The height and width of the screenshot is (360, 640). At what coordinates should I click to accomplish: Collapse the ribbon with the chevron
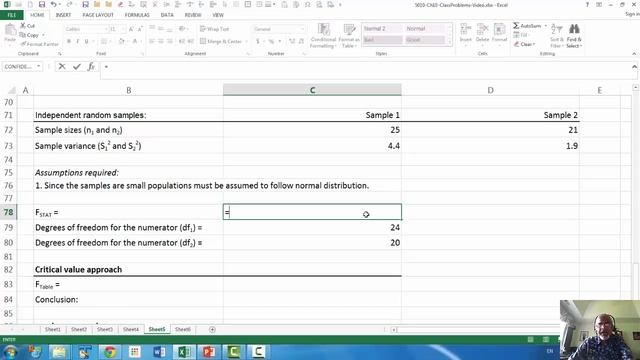634,53
